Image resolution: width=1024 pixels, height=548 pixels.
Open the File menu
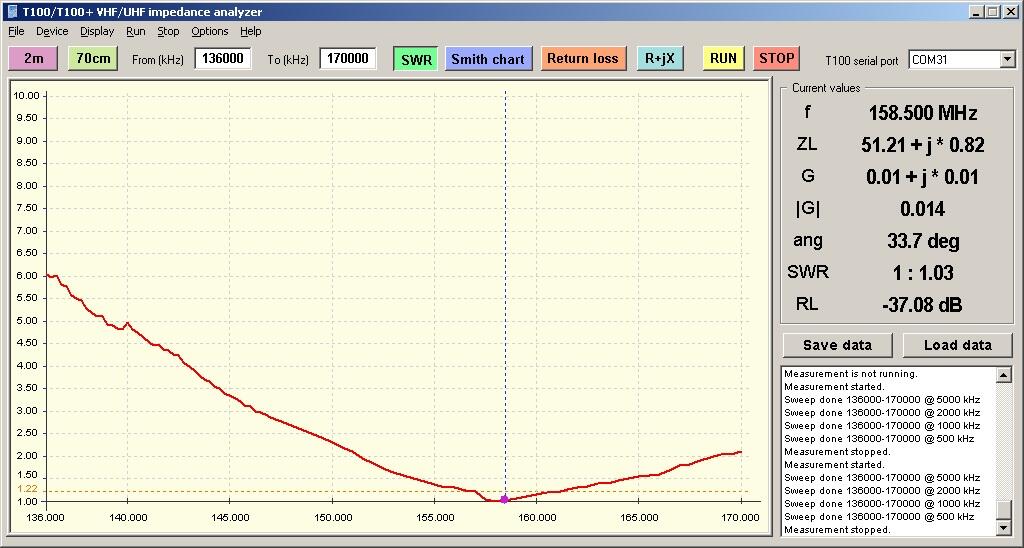pyautogui.click(x=16, y=31)
